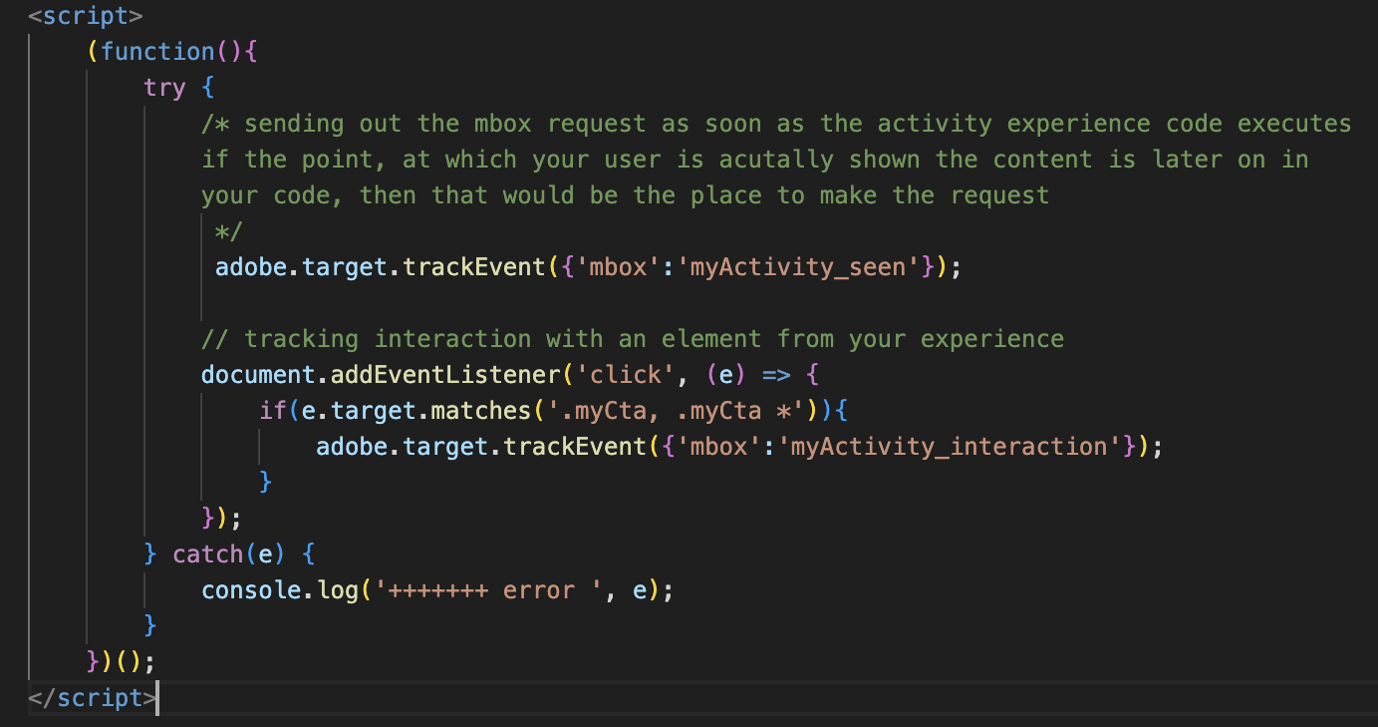The width and height of the screenshot is (1378, 727).
Task: Click the '+++++++ error ' string
Action: (x=489, y=590)
